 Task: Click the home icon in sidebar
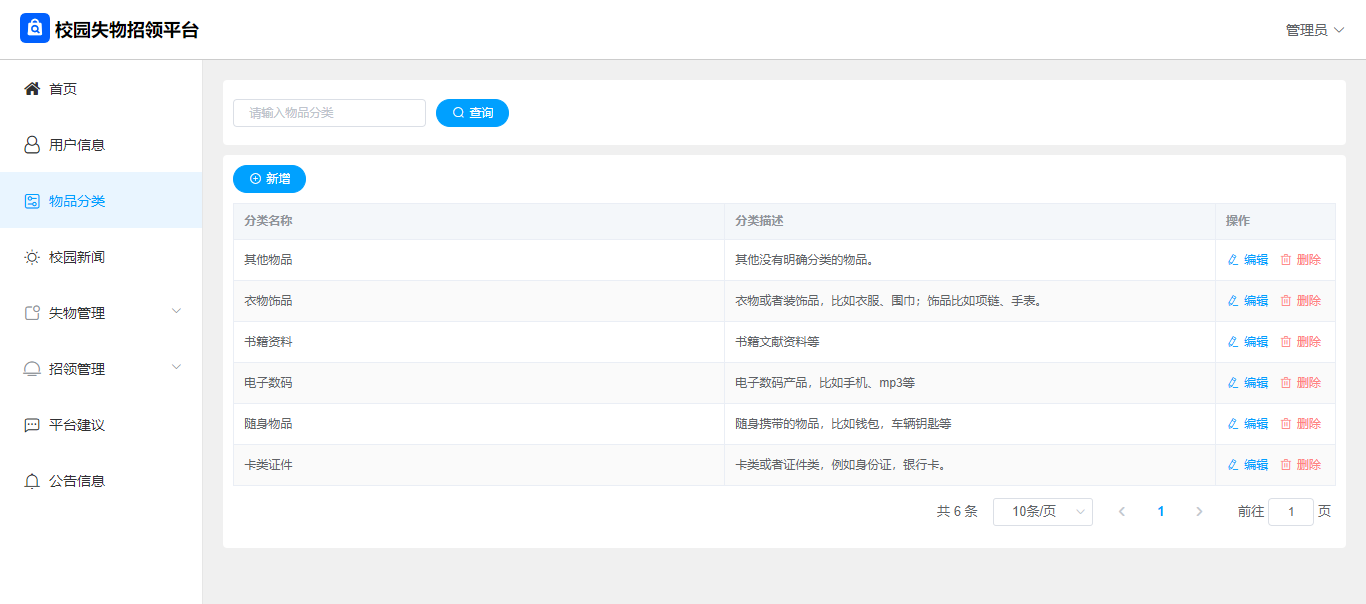[x=32, y=89]
